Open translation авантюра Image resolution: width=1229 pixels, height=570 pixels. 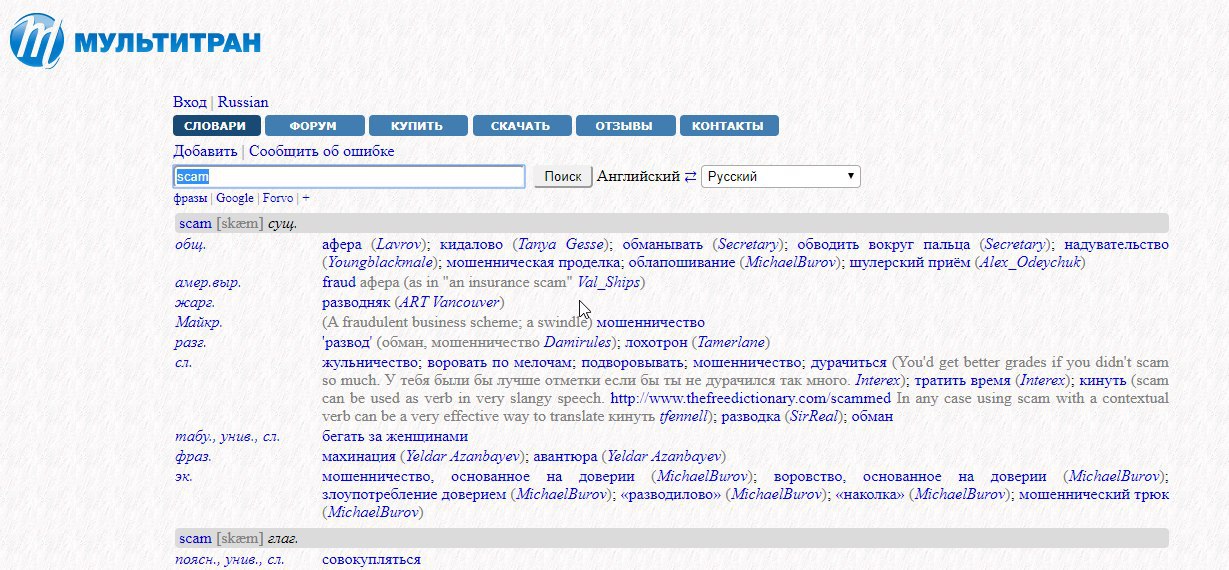(x=564, y=456)
